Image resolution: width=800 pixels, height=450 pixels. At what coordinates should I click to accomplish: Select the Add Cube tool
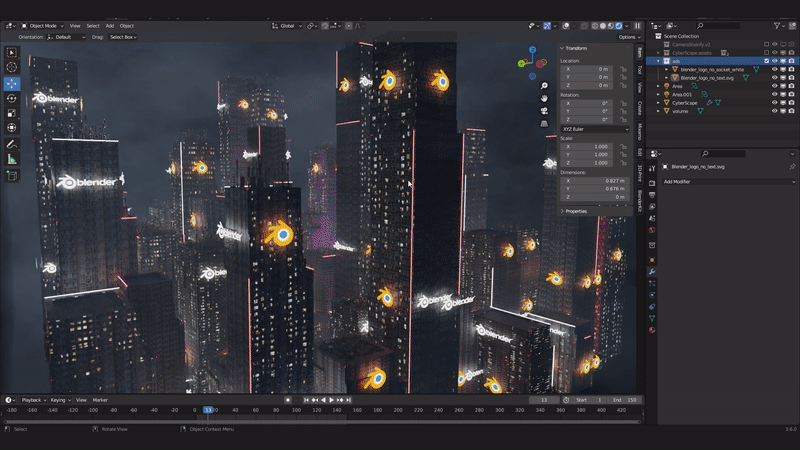[x=12, y=176]
